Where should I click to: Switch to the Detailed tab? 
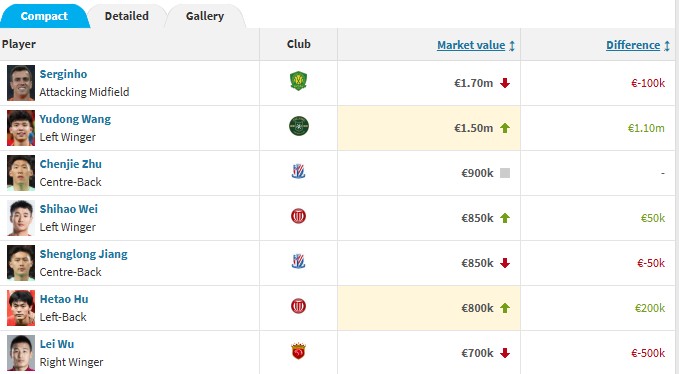click(x=126, y=16)
